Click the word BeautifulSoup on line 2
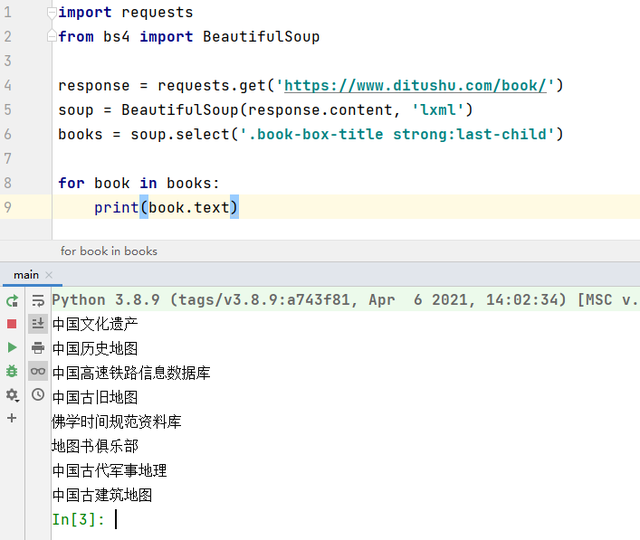 [261, 37]
